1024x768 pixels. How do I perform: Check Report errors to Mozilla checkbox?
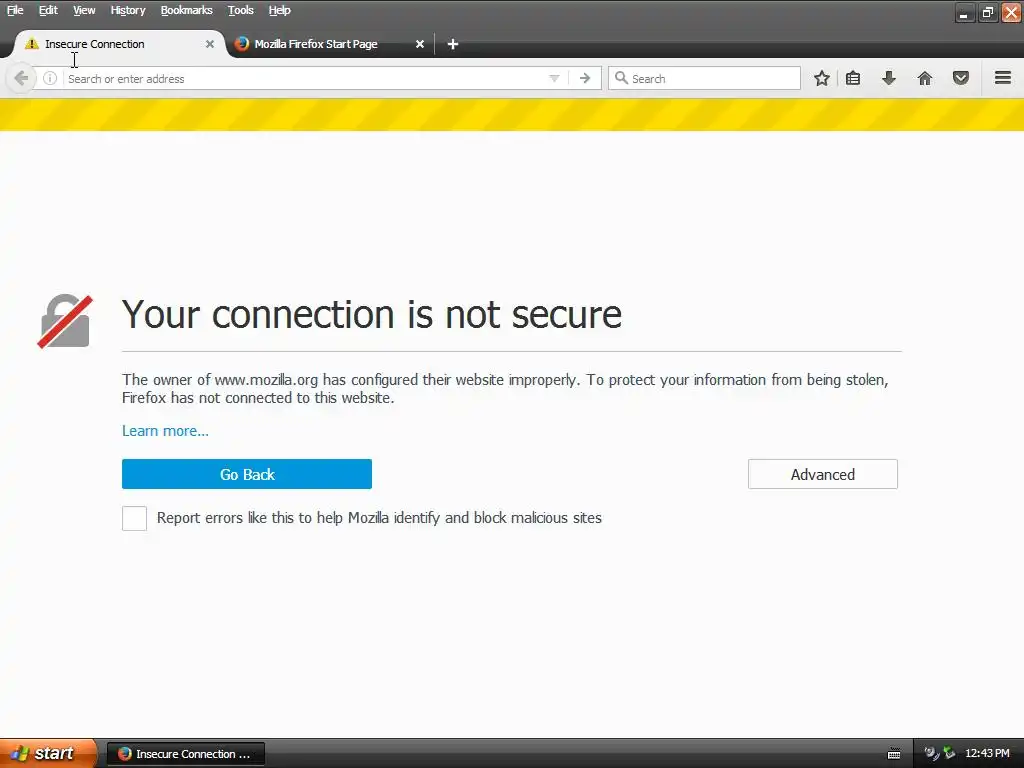click(135, 519)
